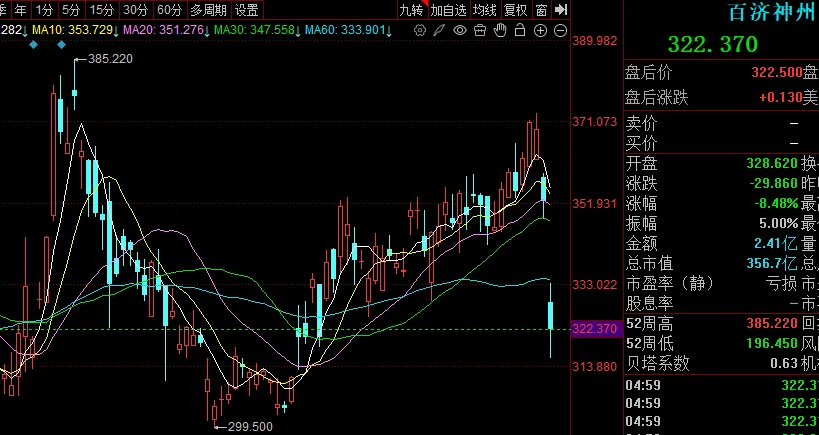Click the 351.931 price axis label
Viewport: 819px width, 435px height.
tap(595, 203)
